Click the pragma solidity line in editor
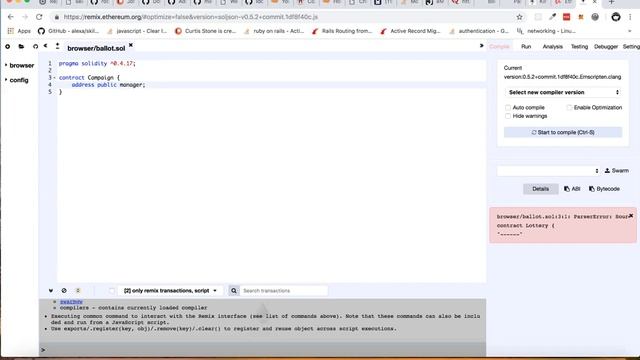 point(97,64)
